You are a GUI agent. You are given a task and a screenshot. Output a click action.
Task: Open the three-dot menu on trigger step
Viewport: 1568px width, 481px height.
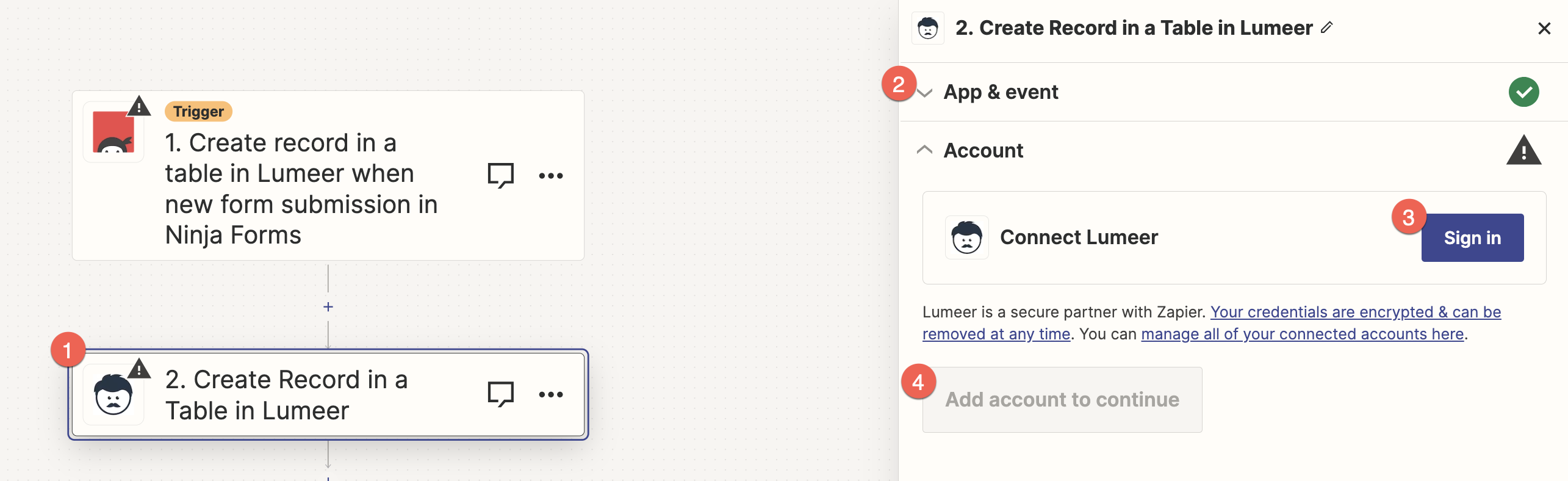550,176
